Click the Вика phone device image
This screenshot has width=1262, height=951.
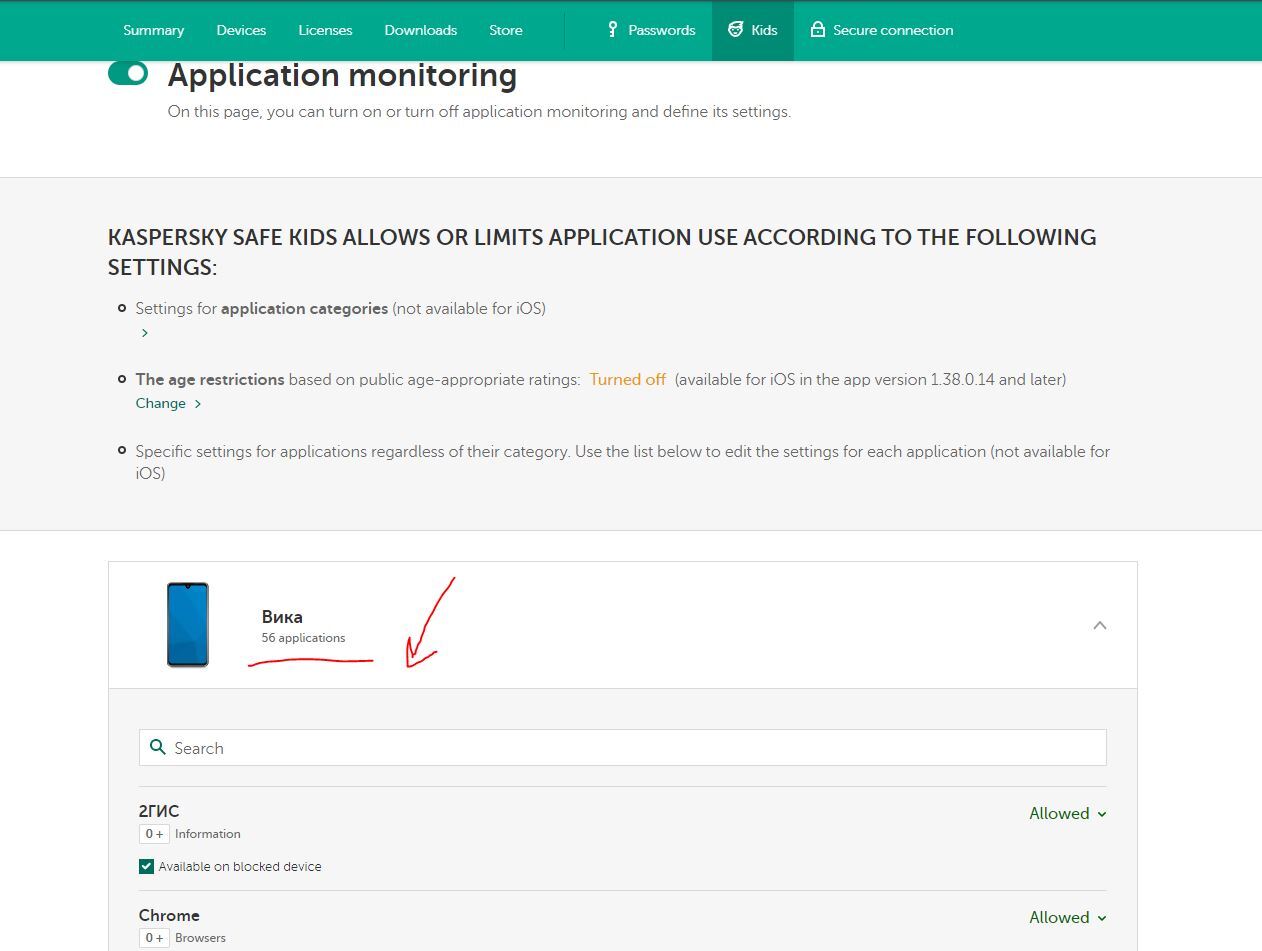(x=188, y=625)
